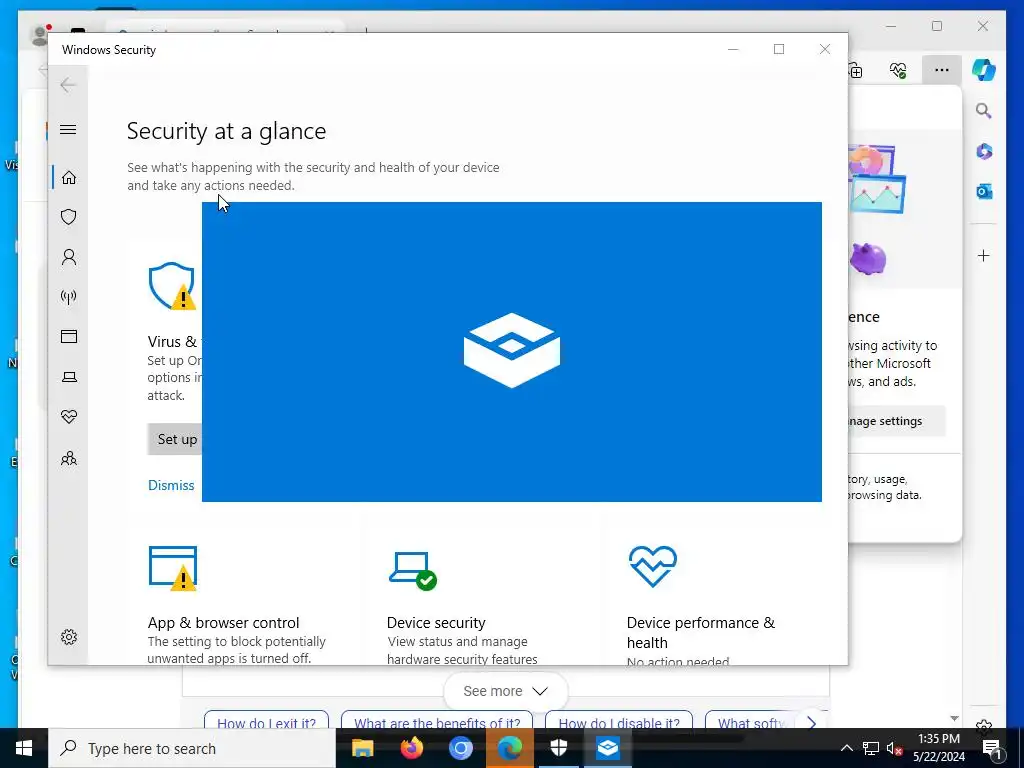Open Virus & threat protection shield icon
The width and height of the screenshot is (1024, 768).
coord(69,217)
